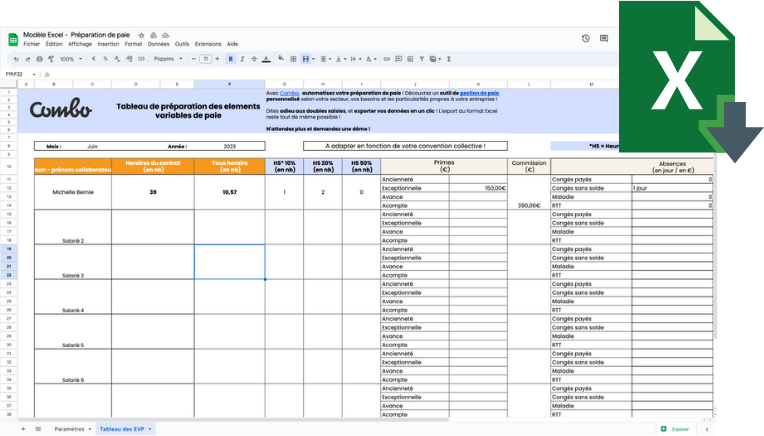The image size is (764, 436).
Task: Collapse the side panel arrow at bottom right
Action: click(x=707, y=429)
